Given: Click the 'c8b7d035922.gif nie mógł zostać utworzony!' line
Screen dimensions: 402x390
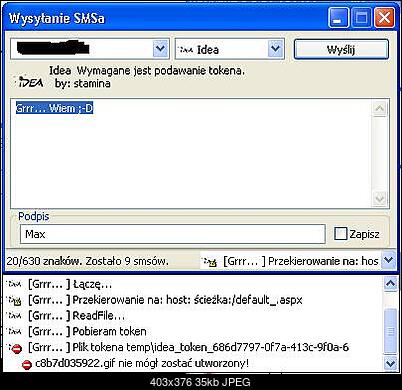Looking at the screenshot, I should click(x=142, y=363).
